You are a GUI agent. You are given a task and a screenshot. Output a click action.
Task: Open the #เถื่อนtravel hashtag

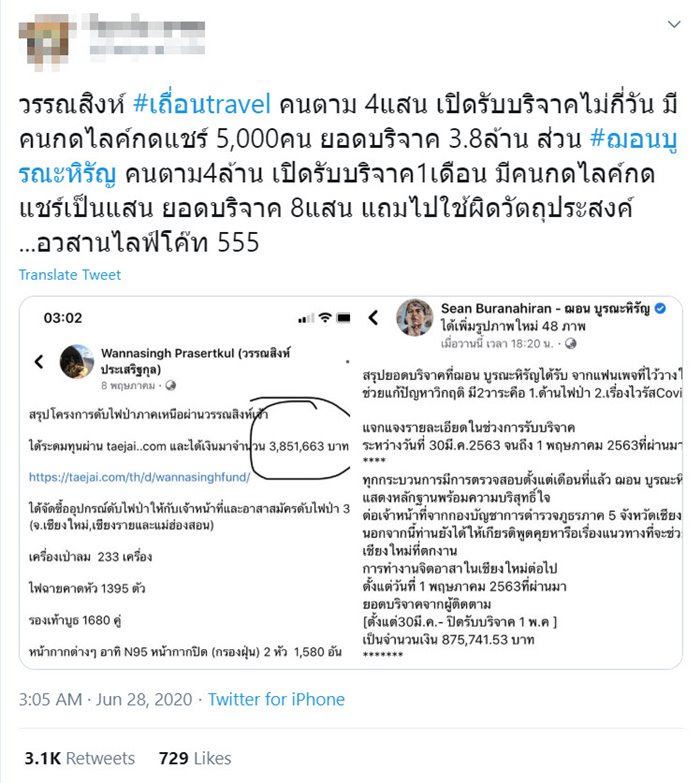click(x=202, y=104)
